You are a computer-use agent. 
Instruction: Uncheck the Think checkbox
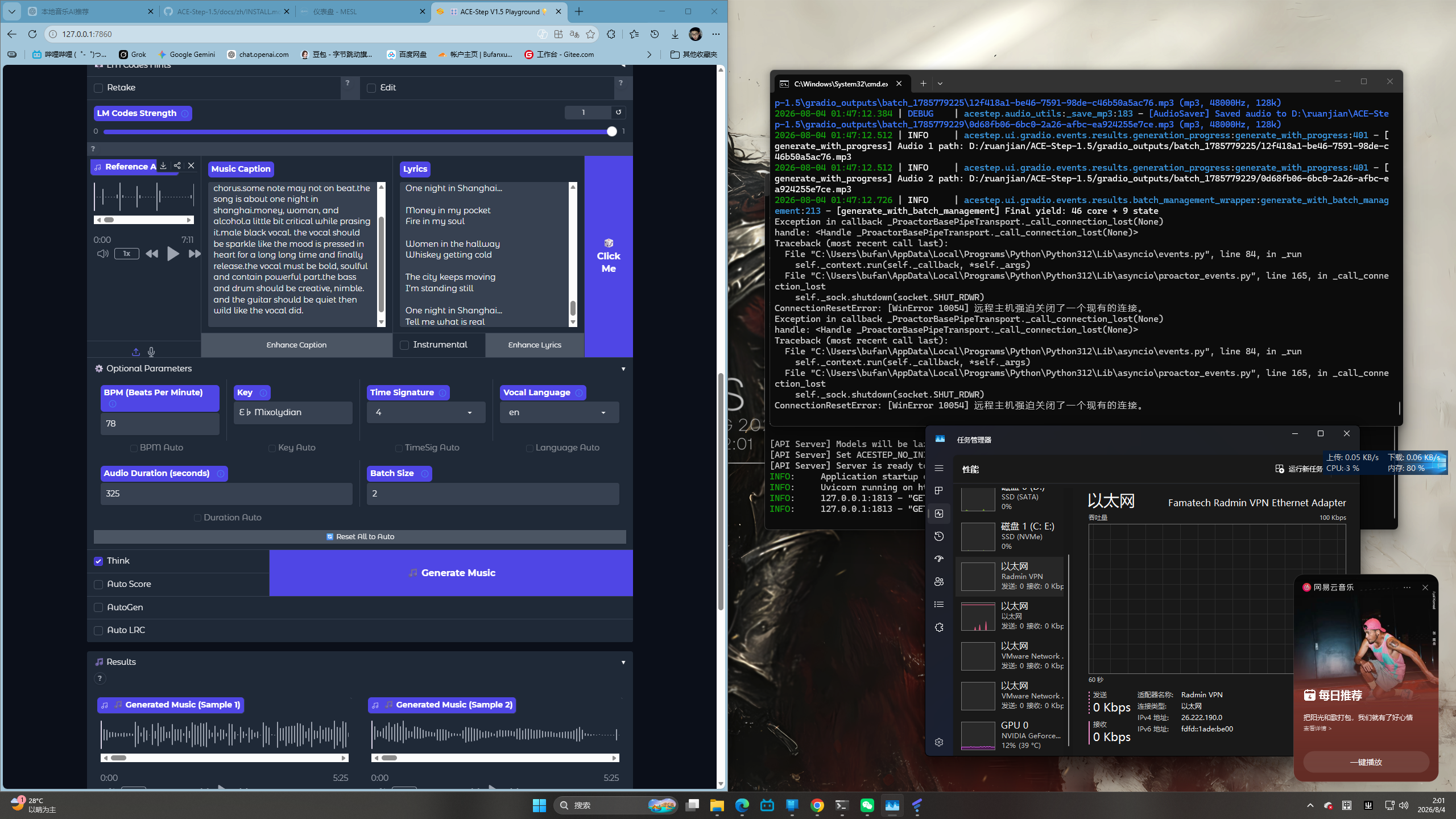pos(98,561)
